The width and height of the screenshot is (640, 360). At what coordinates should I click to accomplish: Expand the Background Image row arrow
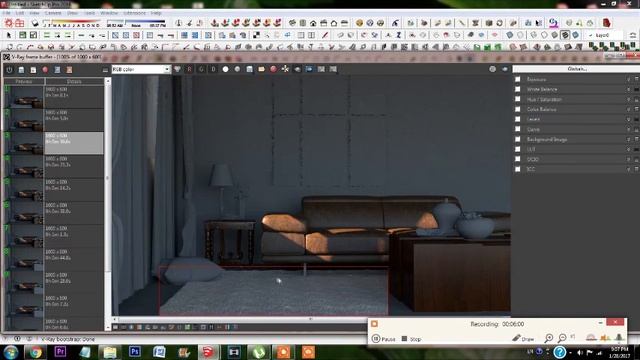pos(629,139)
